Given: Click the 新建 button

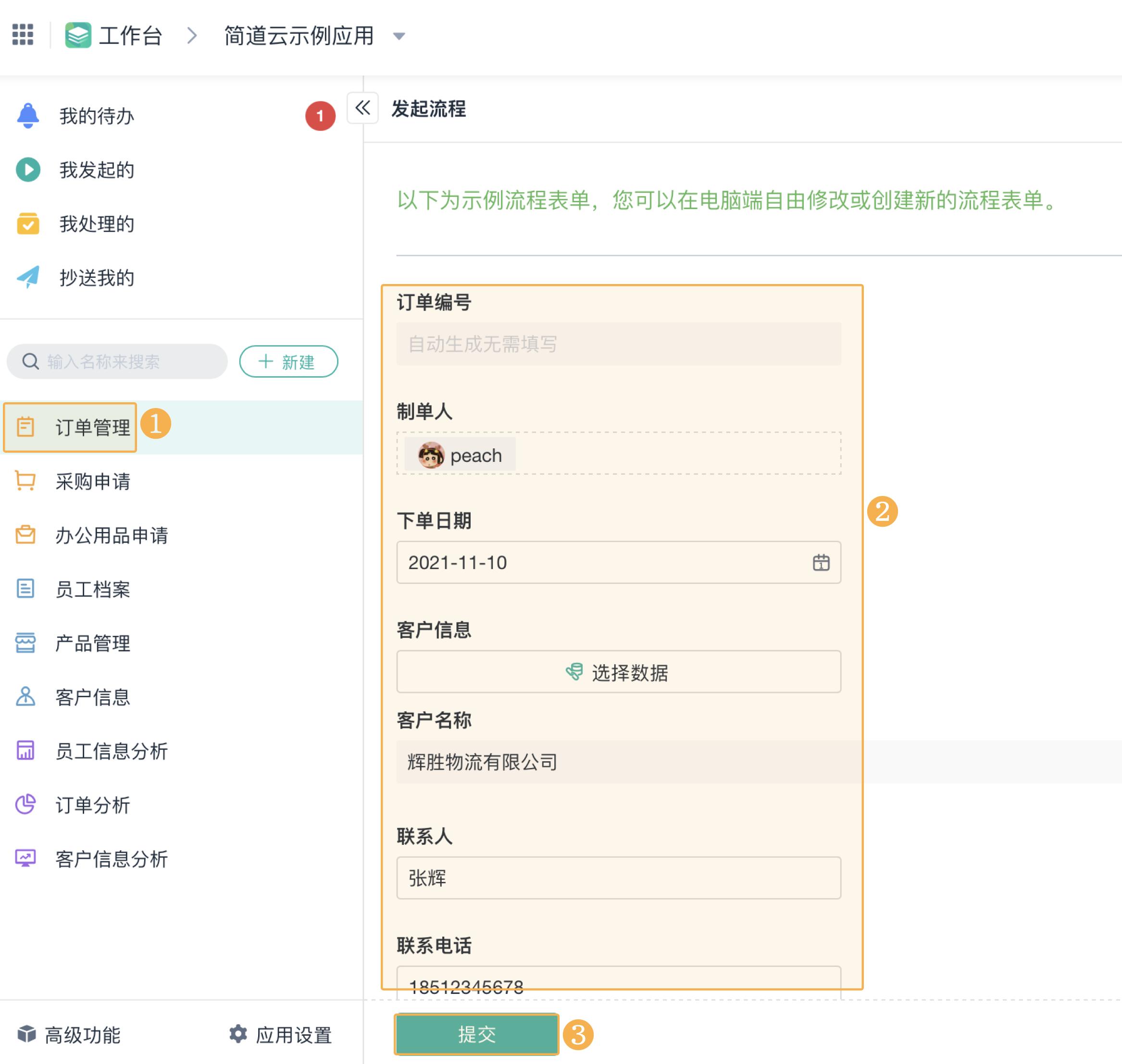Looking at the screenshot, I should pos(289,361).
